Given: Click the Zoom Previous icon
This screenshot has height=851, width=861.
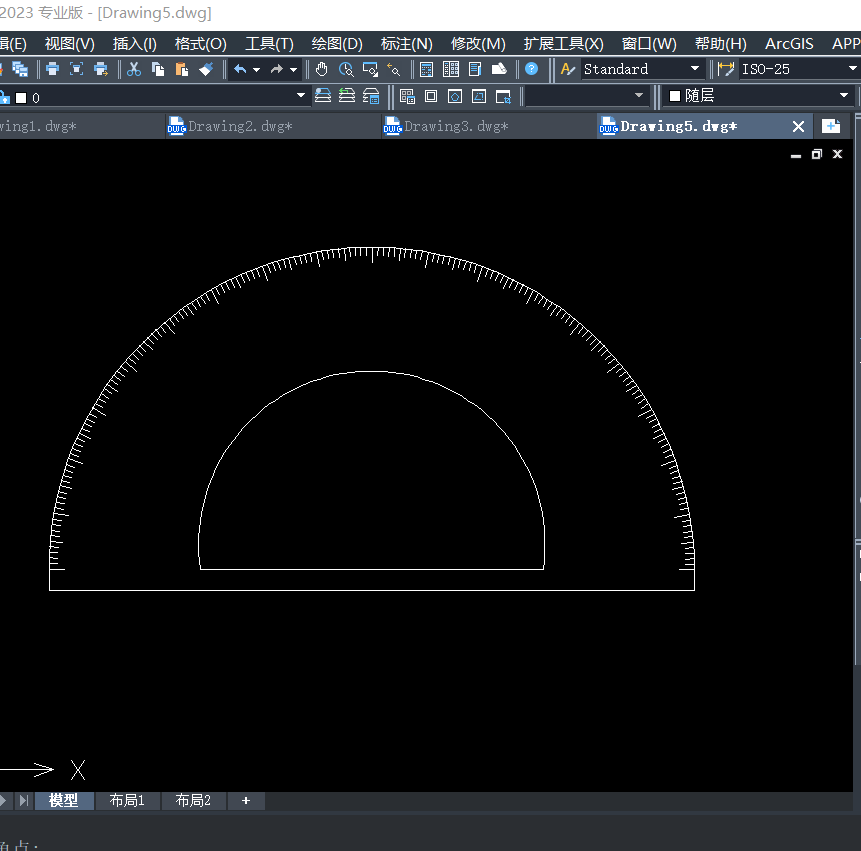Looking at the screenshot, I should pos(394,69).
